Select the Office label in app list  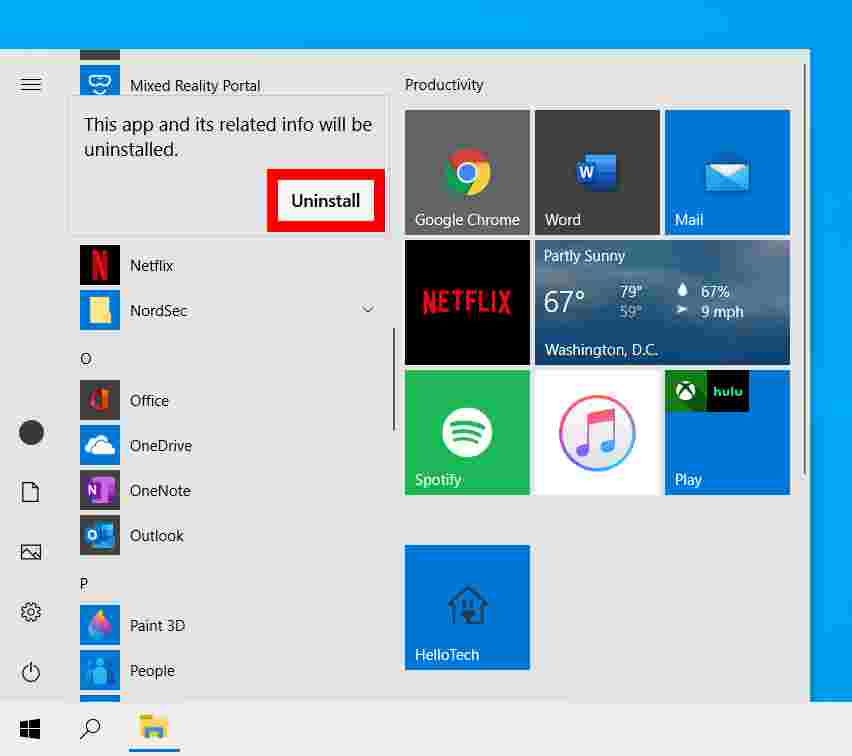click(x=149, y=401)
